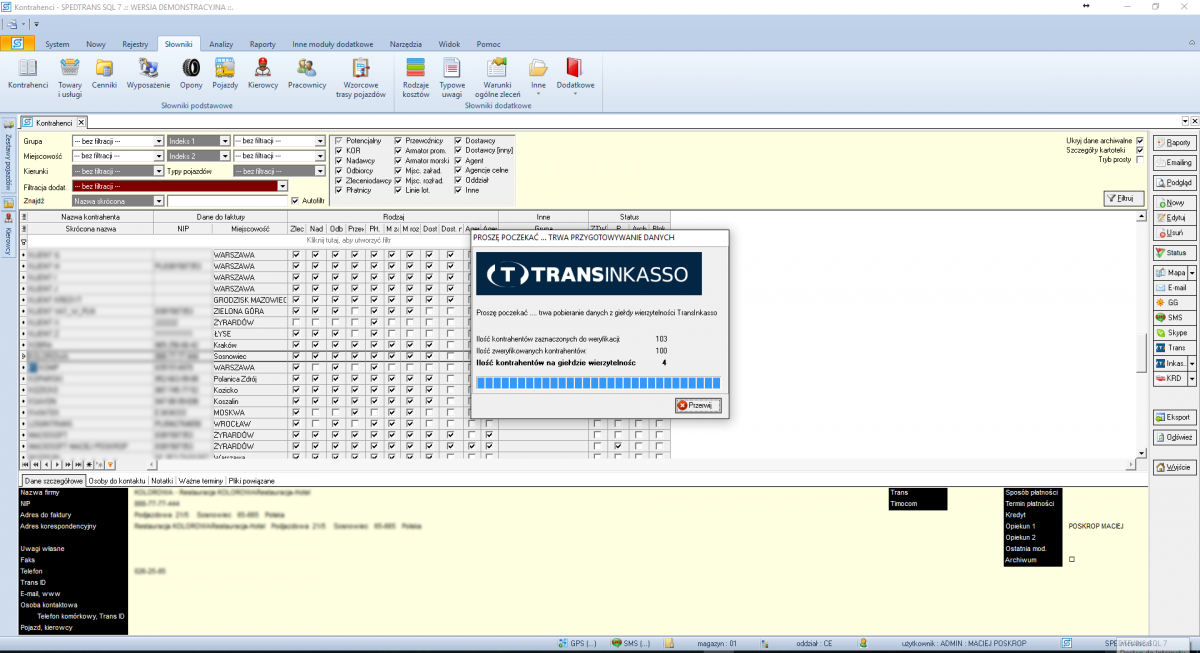This screenshot has height=653, width=1200.
Task: Click the GG messenger button
Action: [x=1174, y=302]
